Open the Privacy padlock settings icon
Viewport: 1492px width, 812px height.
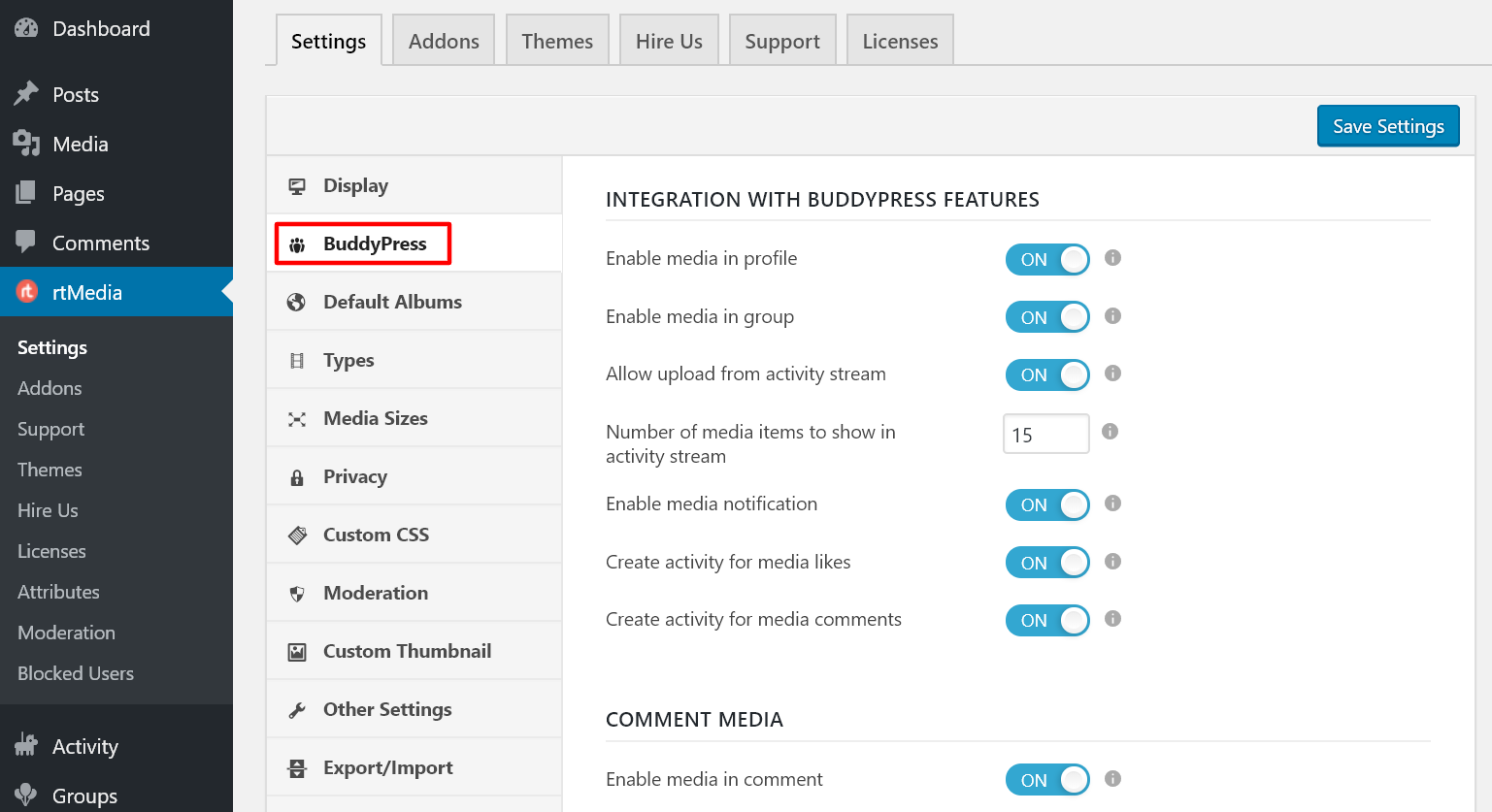coord(296,475)
